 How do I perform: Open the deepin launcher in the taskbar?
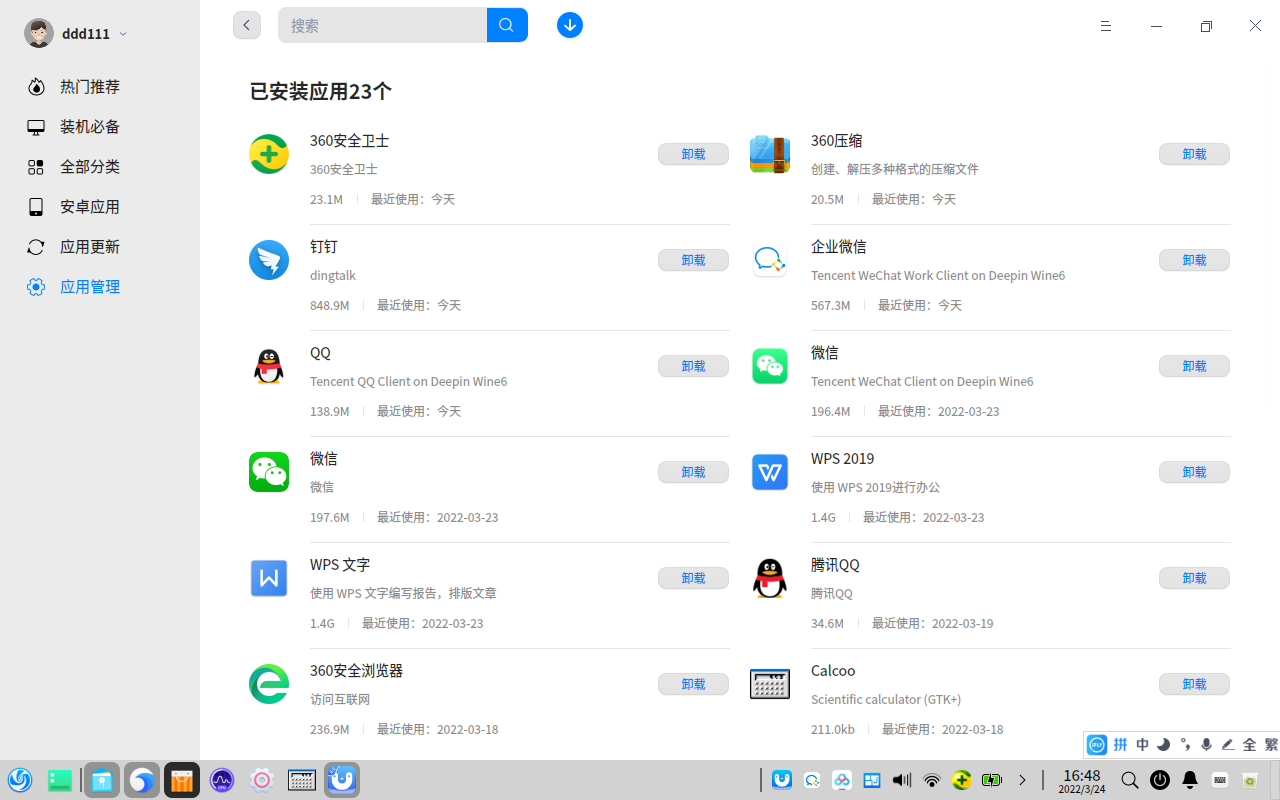(x=20, y=780)
